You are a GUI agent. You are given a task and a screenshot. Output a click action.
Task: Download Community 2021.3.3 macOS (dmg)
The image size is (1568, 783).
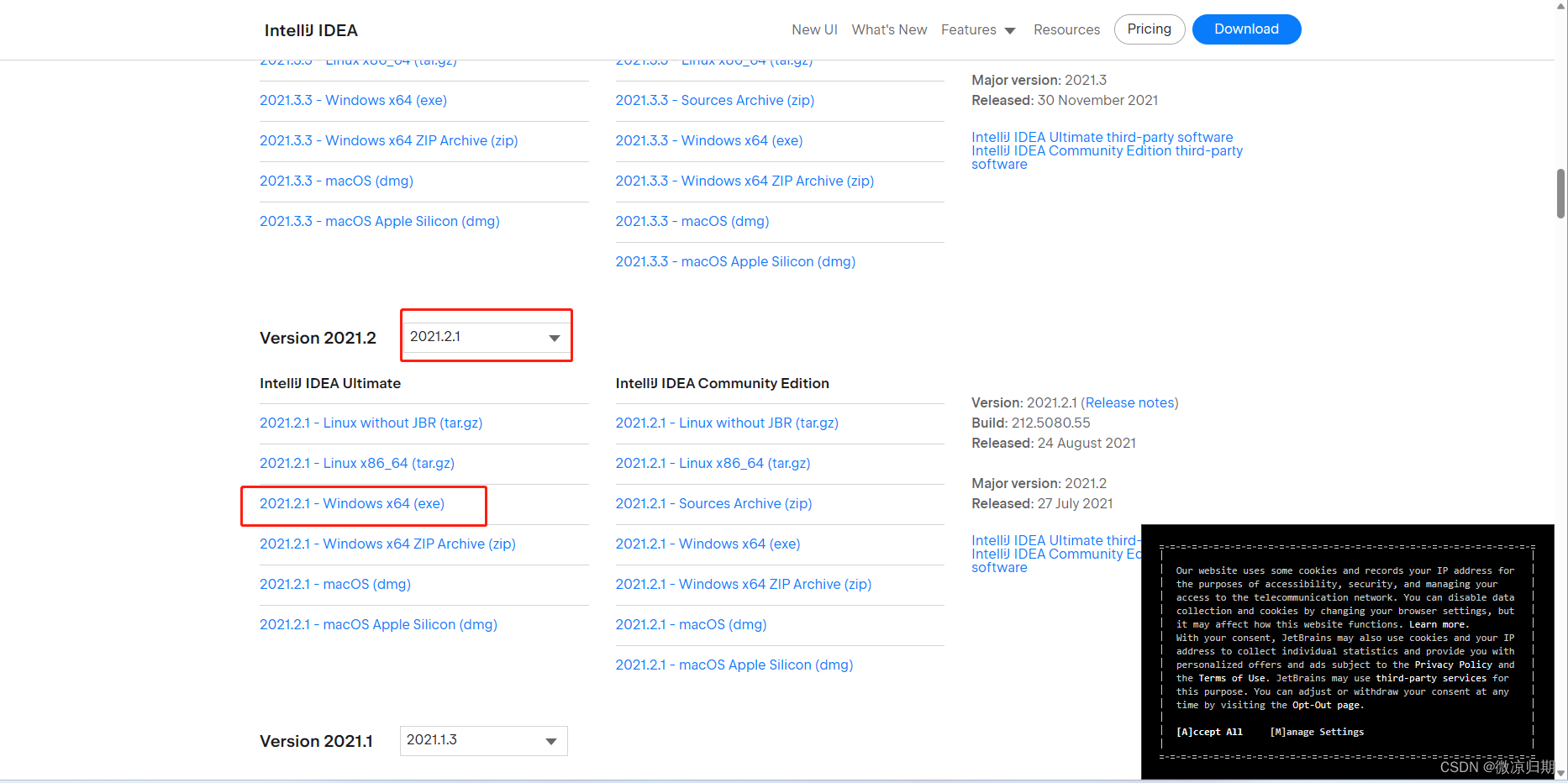point(692,221)
